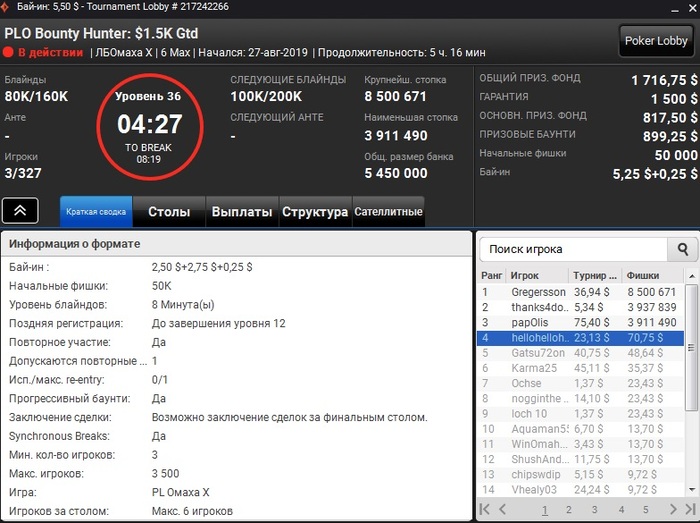700x523 pixels.
Task: Select player row Ochse
Action: (580, 383)
